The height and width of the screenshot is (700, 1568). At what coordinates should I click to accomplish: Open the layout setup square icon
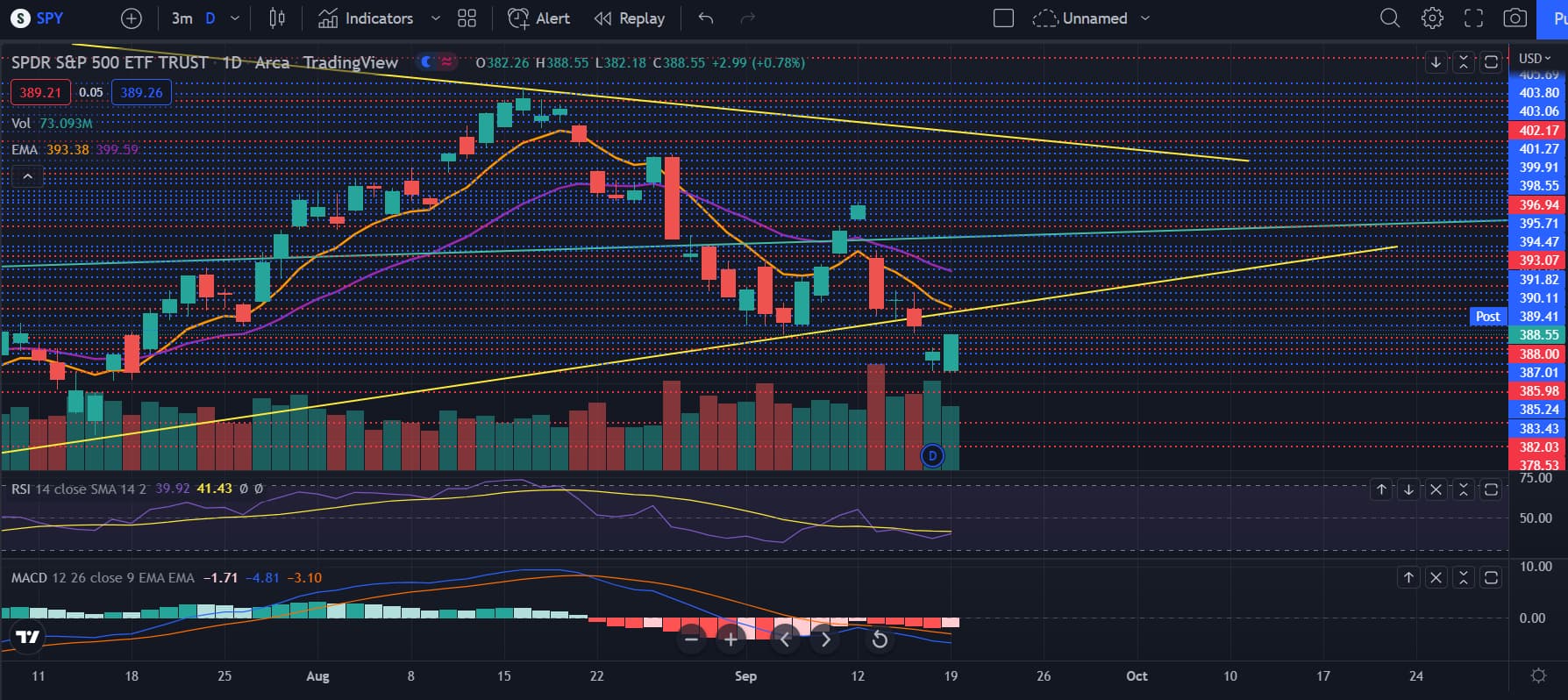pos(1004,18)
